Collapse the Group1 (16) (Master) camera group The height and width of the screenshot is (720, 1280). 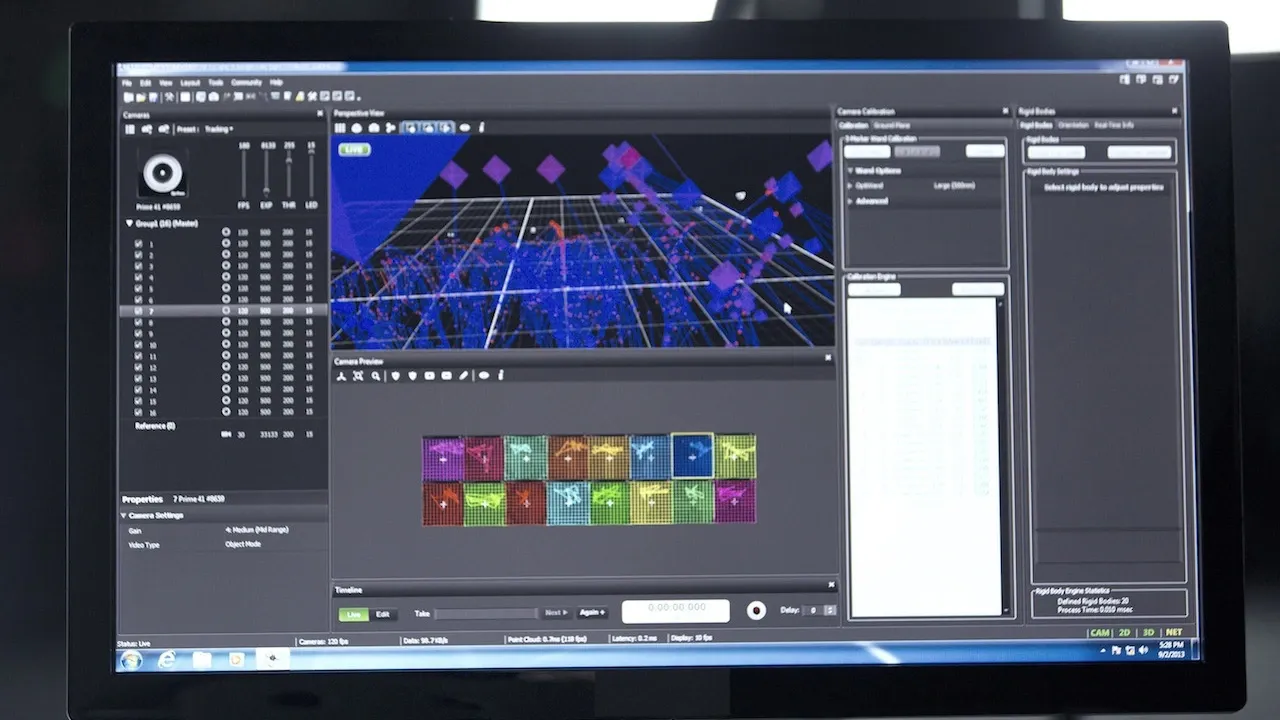coord(129,224)
